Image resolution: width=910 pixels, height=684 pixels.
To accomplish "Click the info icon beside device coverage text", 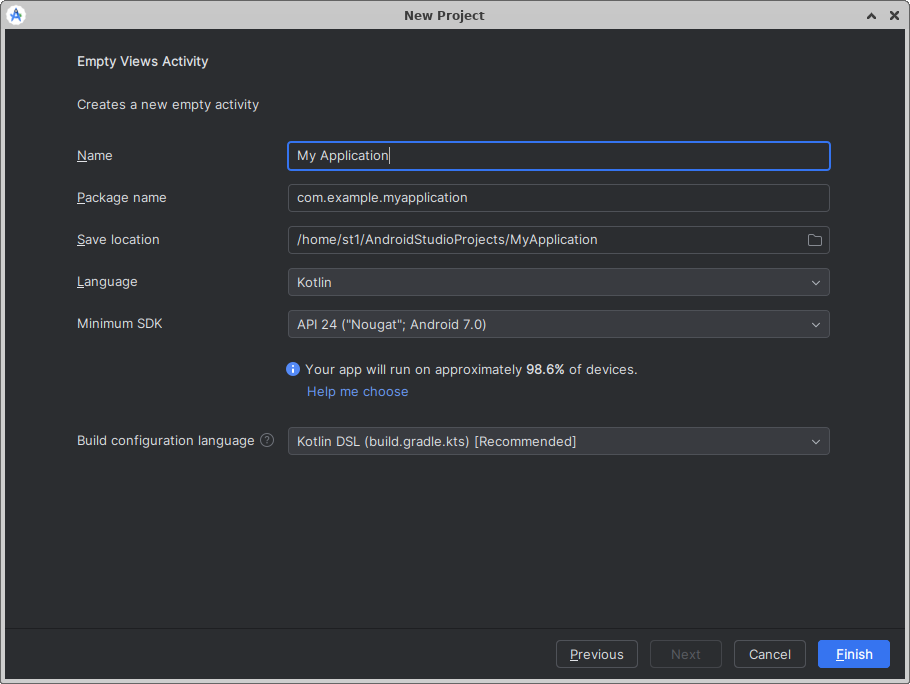I will [293, 369].
